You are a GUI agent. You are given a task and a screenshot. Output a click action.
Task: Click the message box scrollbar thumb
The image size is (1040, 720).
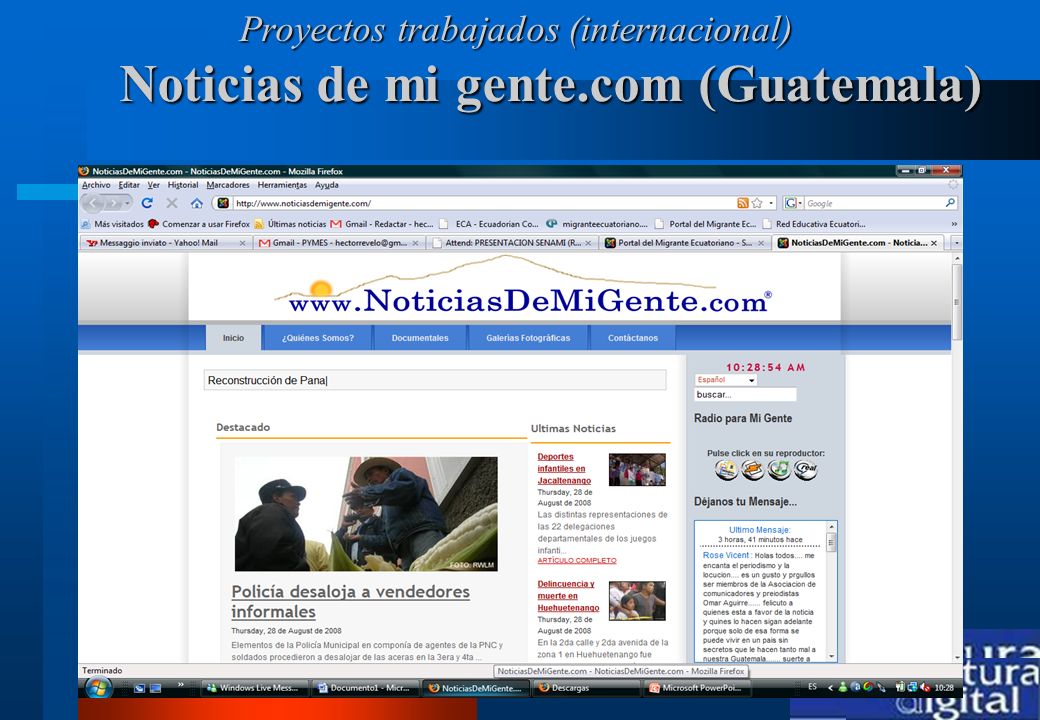[830, 544]
